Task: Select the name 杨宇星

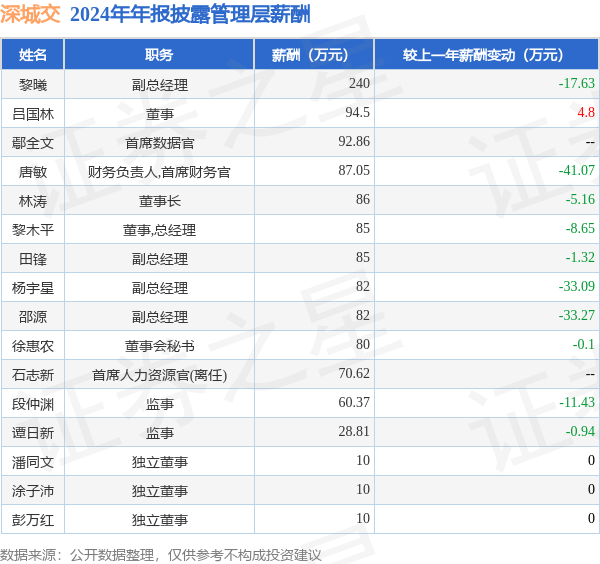Action: click(33, 288)
